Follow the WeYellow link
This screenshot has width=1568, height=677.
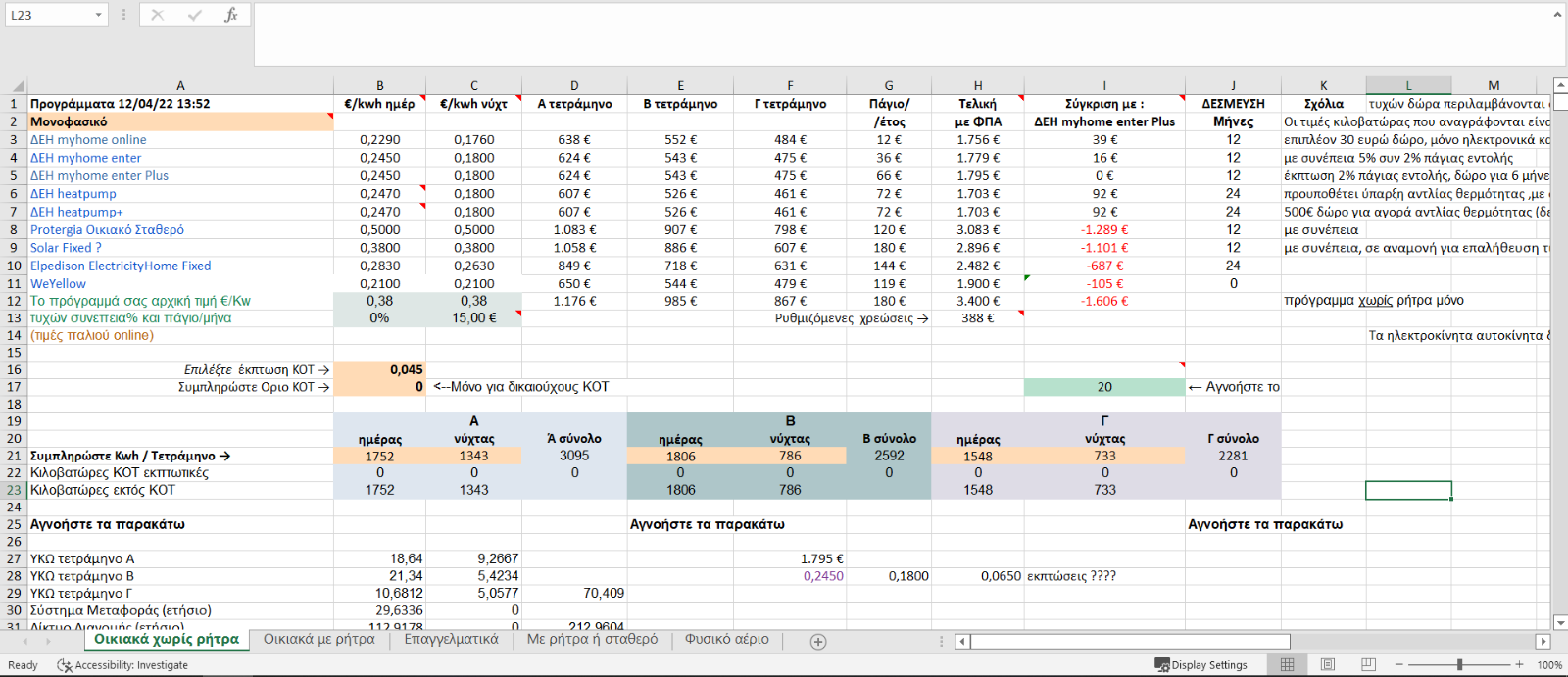click(x=58, y=284)
